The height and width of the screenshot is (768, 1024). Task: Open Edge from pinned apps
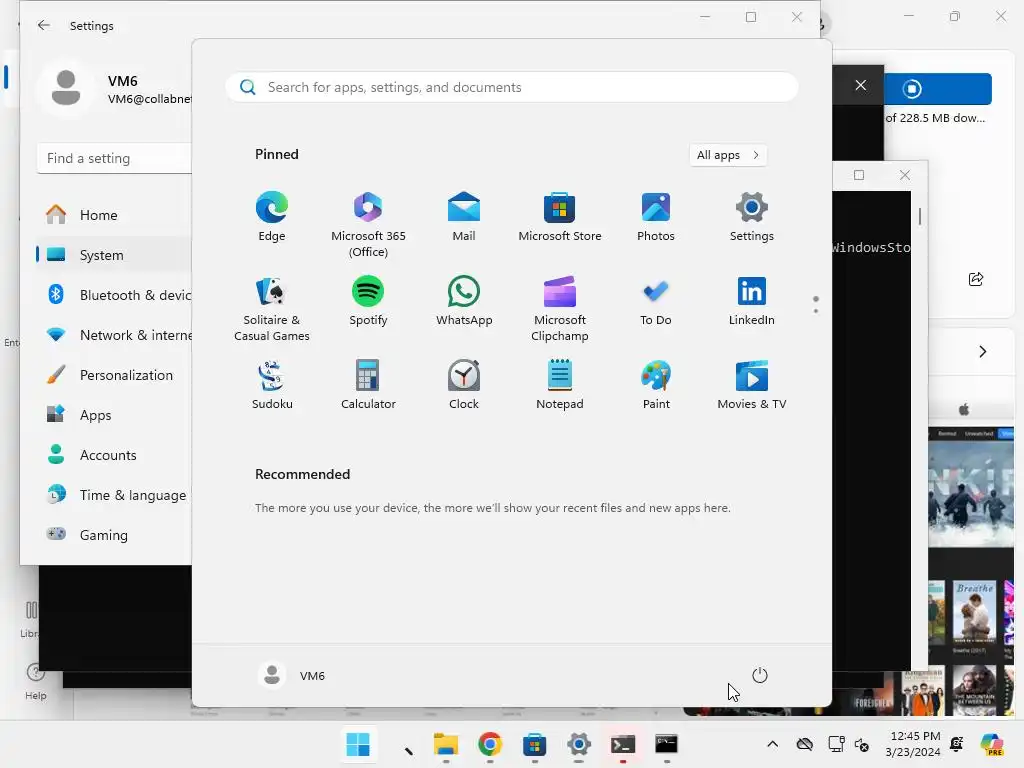point(272,217)
